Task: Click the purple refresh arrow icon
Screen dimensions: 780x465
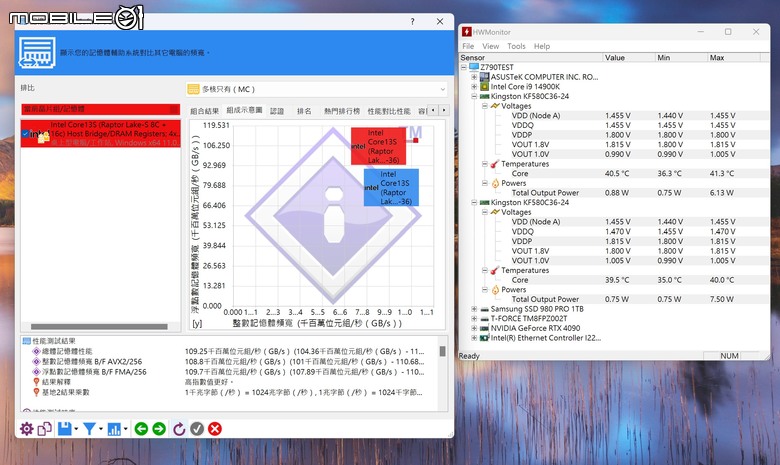Action: pyautogui.click(x=179, y=429)
